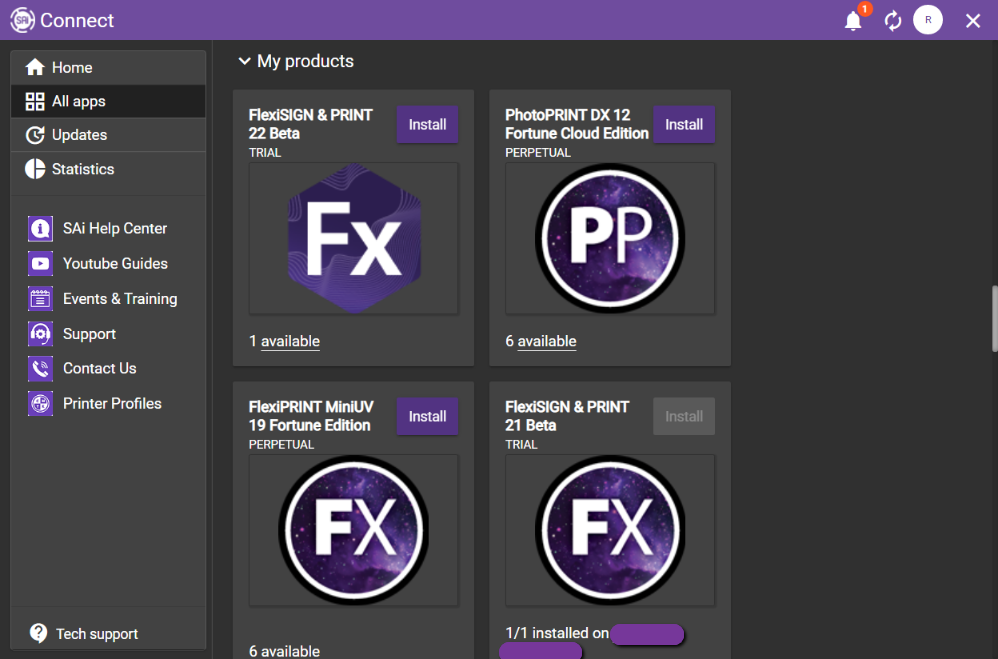
Task: Click the SAi Help Center info icon
Action: point(40,228)
